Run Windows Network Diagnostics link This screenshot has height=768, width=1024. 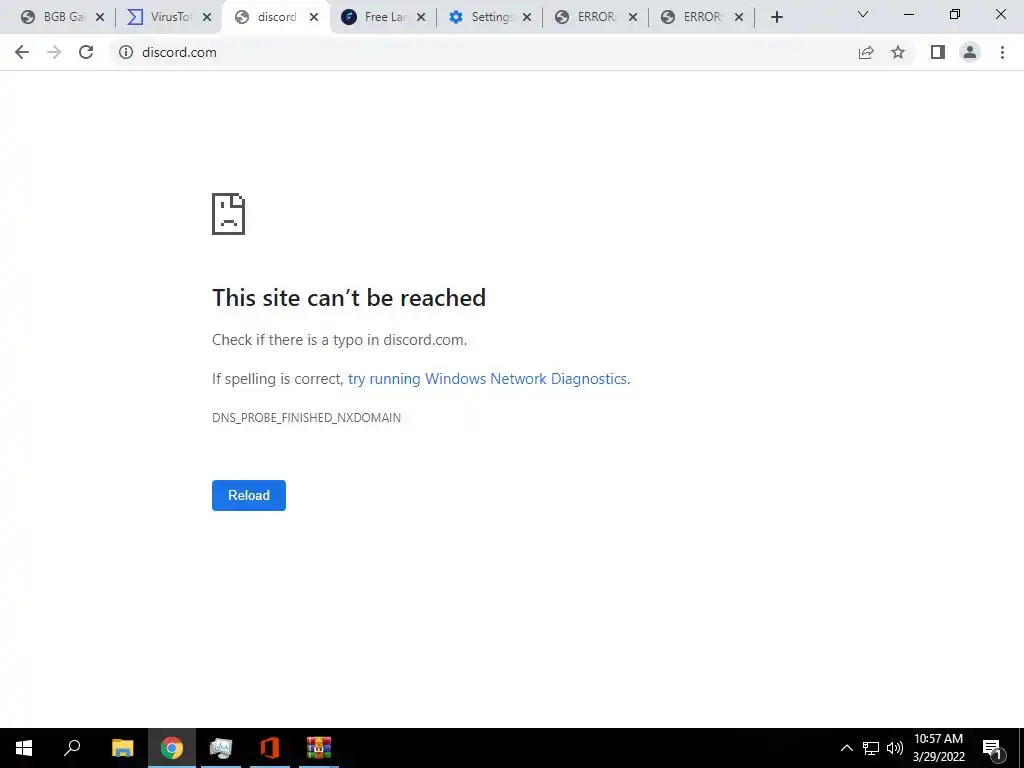coord(488,379)
